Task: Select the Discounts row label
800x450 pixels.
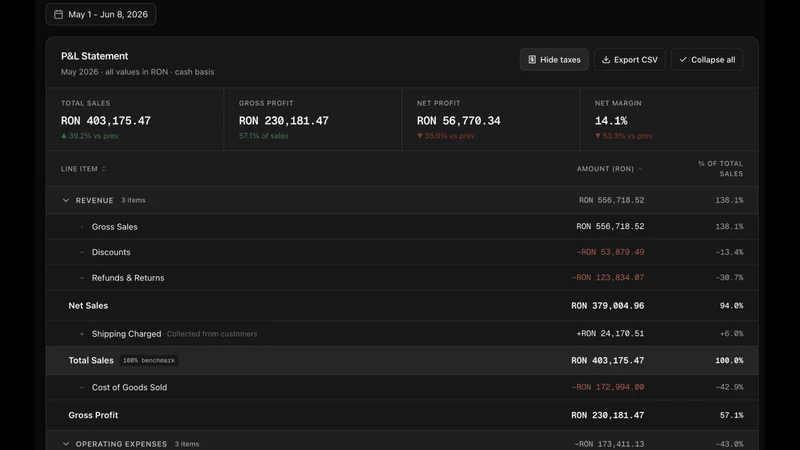Action: click(111, 252)
